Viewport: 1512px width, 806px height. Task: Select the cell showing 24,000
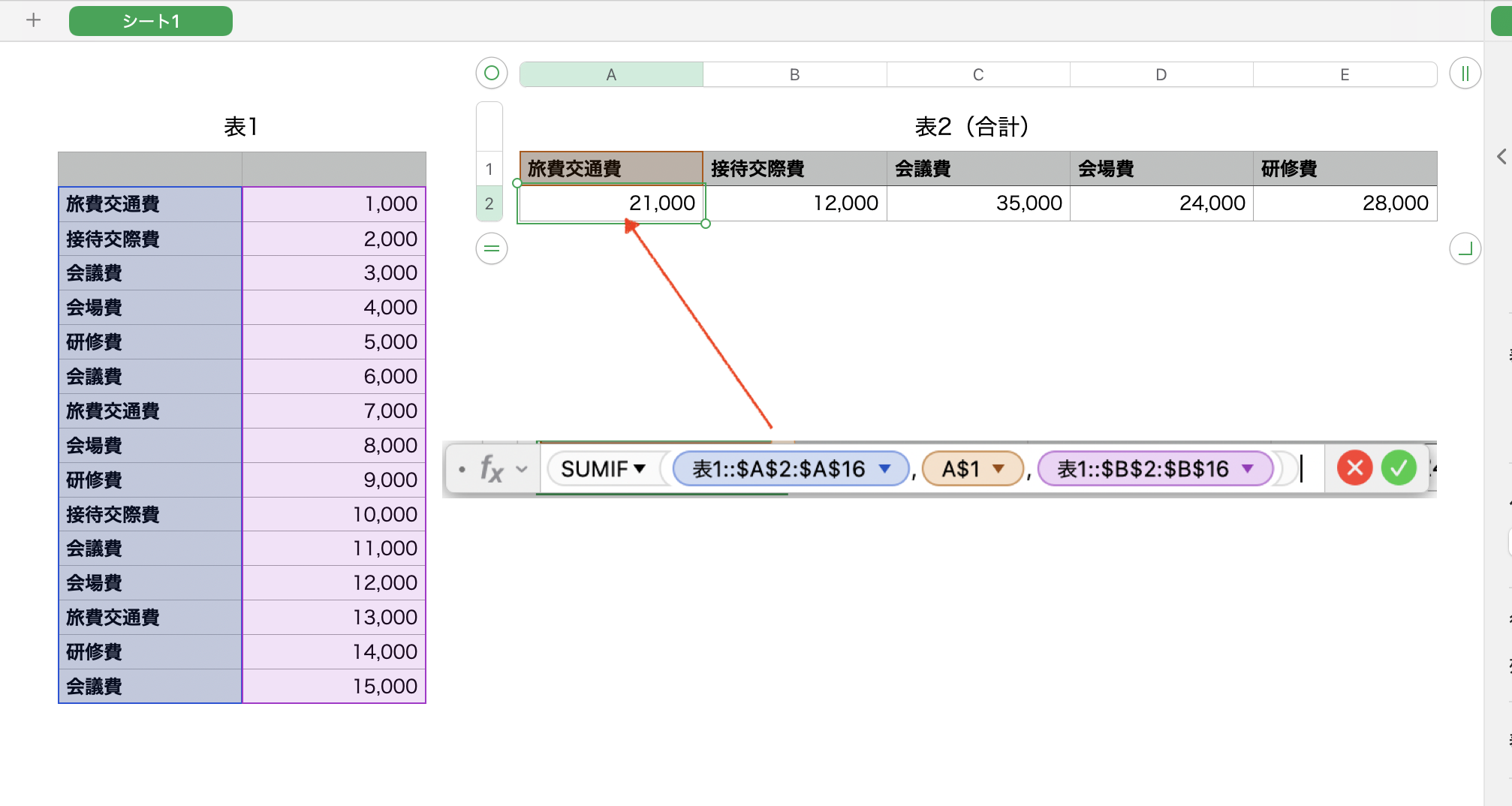click(1161, 203)
